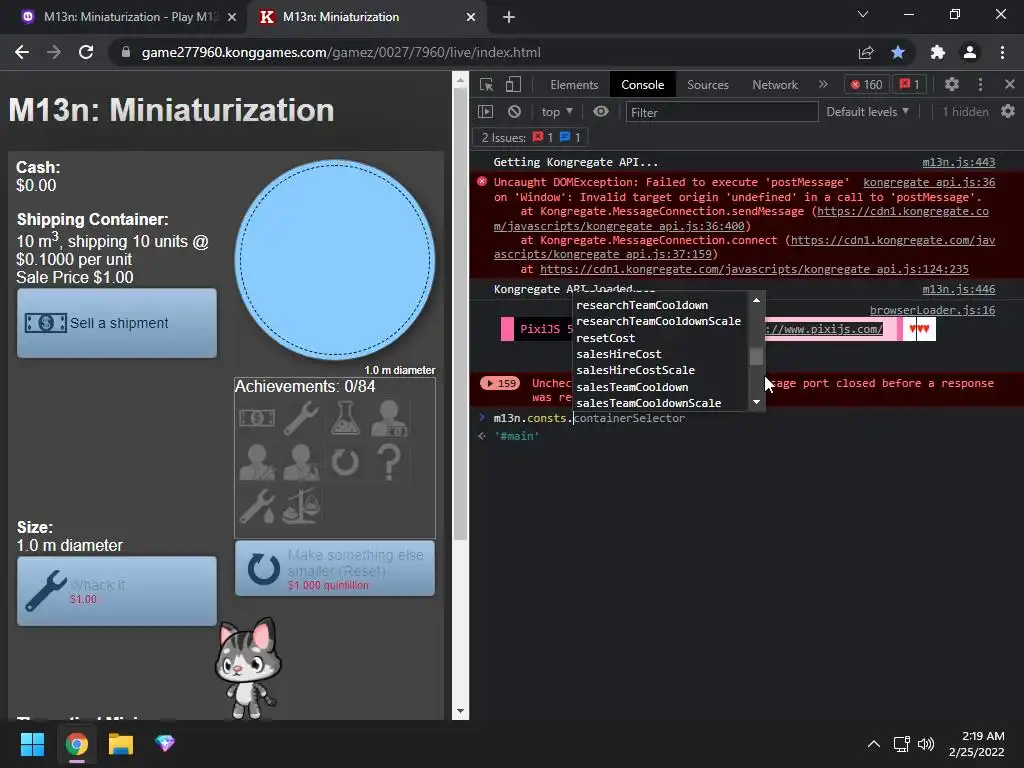
Task: Click the kitten mascot character
Action: pyautogui.click(x=248, y=667)
